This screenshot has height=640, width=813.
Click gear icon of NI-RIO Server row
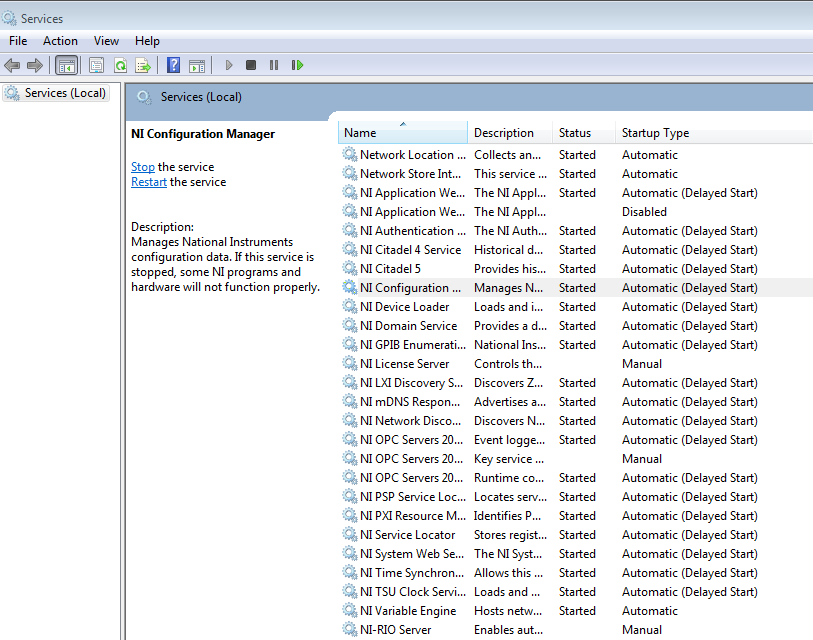point(350,630)
